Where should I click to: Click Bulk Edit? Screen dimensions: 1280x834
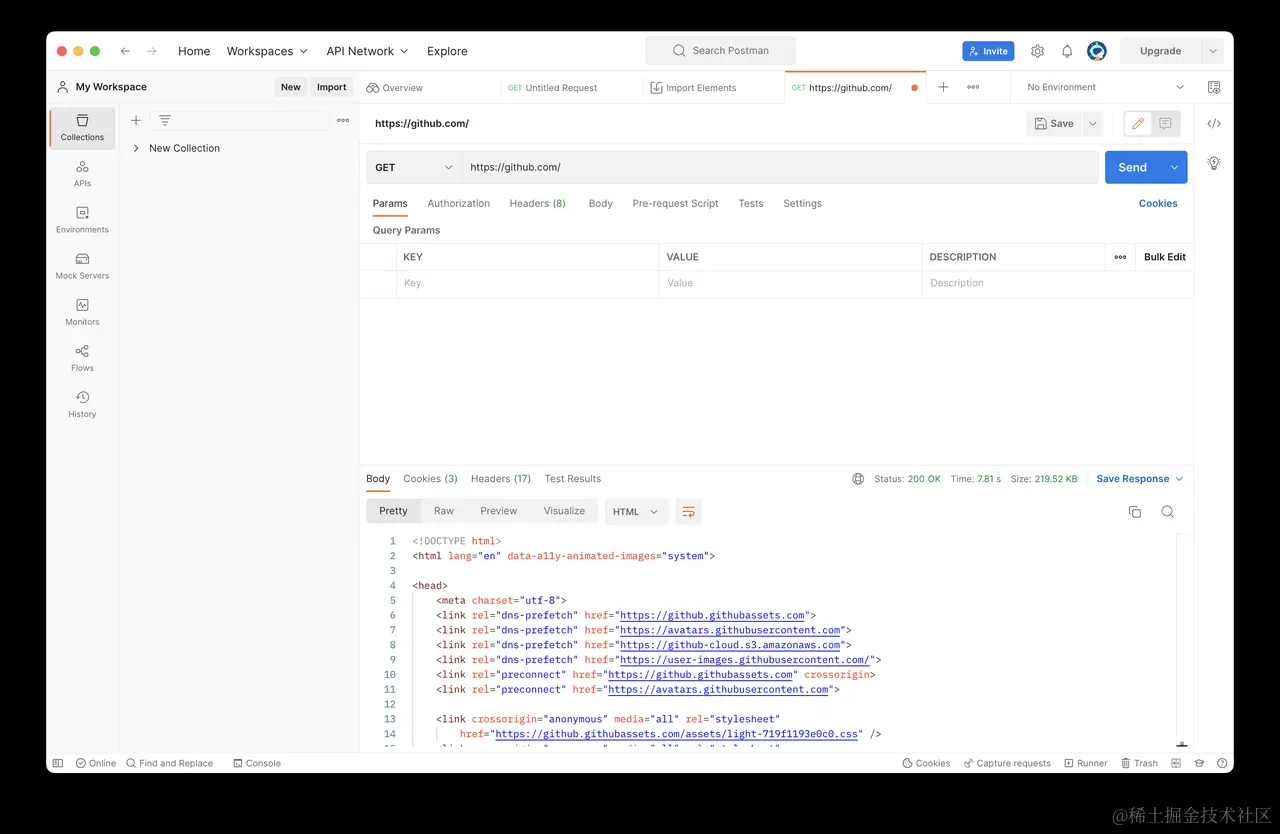pyautogui.click(x=1165, y=257)
